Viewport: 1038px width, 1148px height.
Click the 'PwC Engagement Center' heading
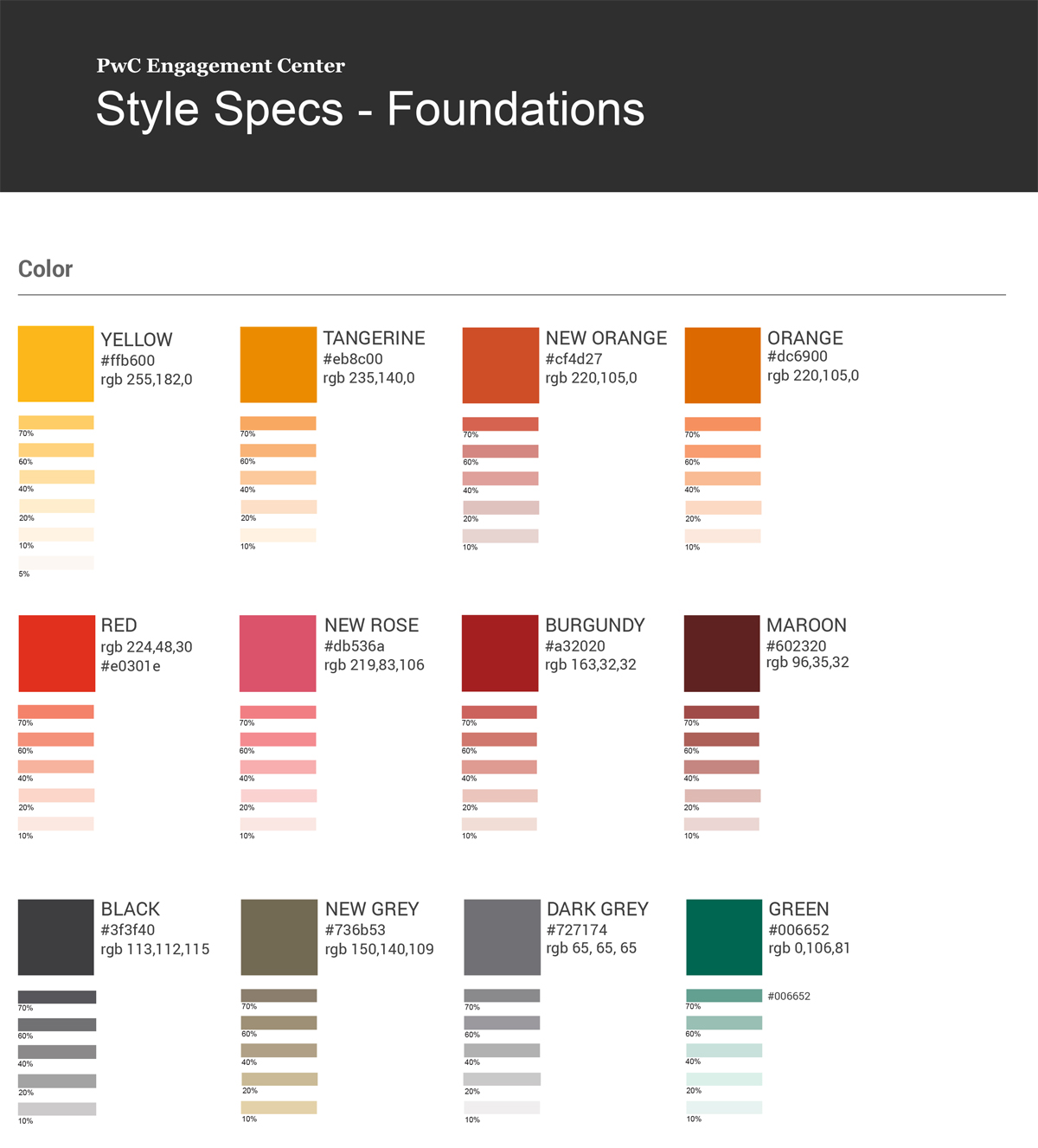221,66
